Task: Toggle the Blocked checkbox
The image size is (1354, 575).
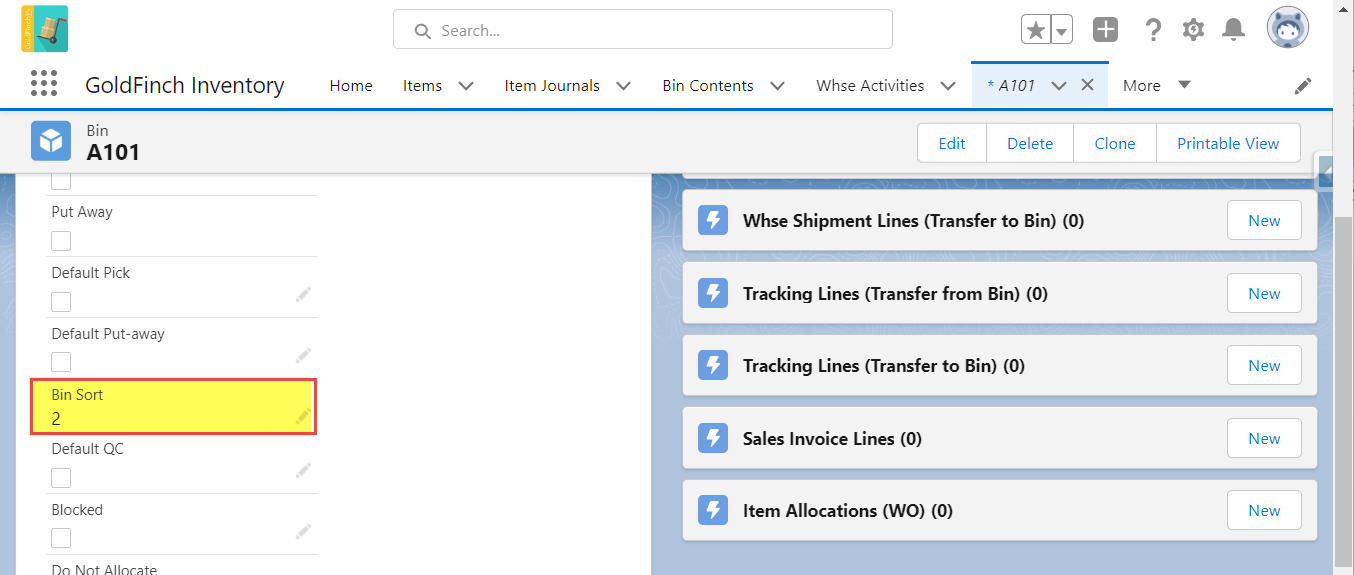Action: [x=61, y=538]
